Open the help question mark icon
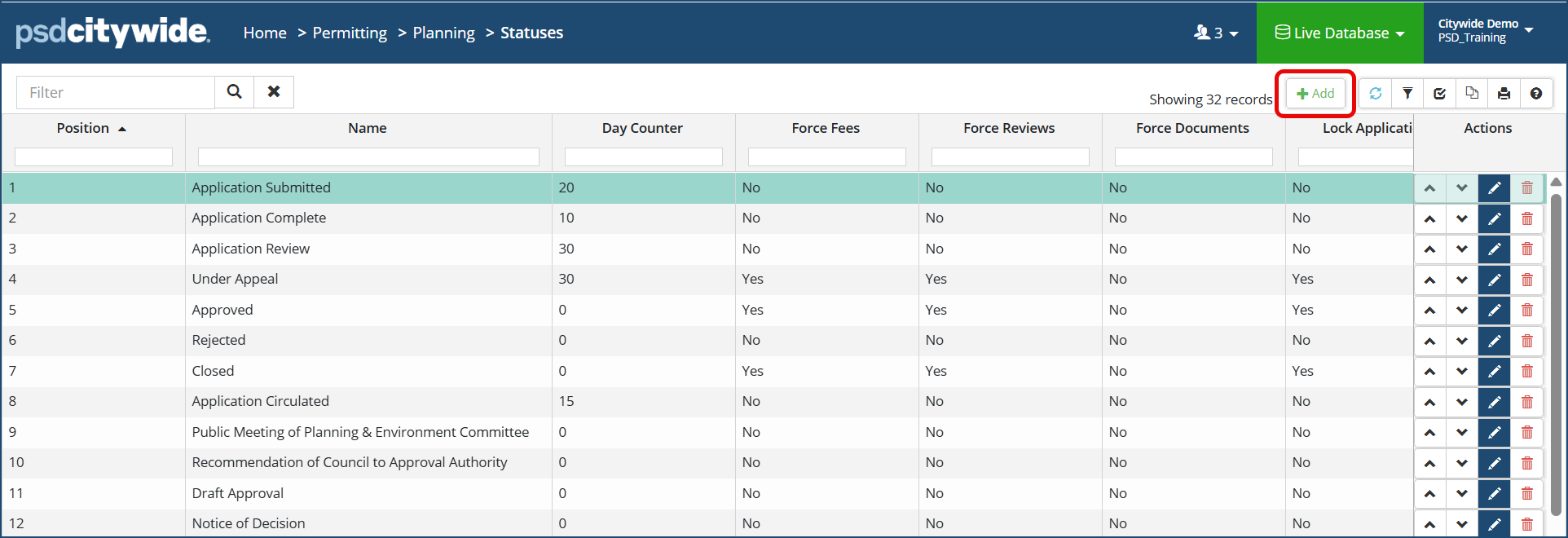The image size is (1568, 538). click(x=1536, y=94)
